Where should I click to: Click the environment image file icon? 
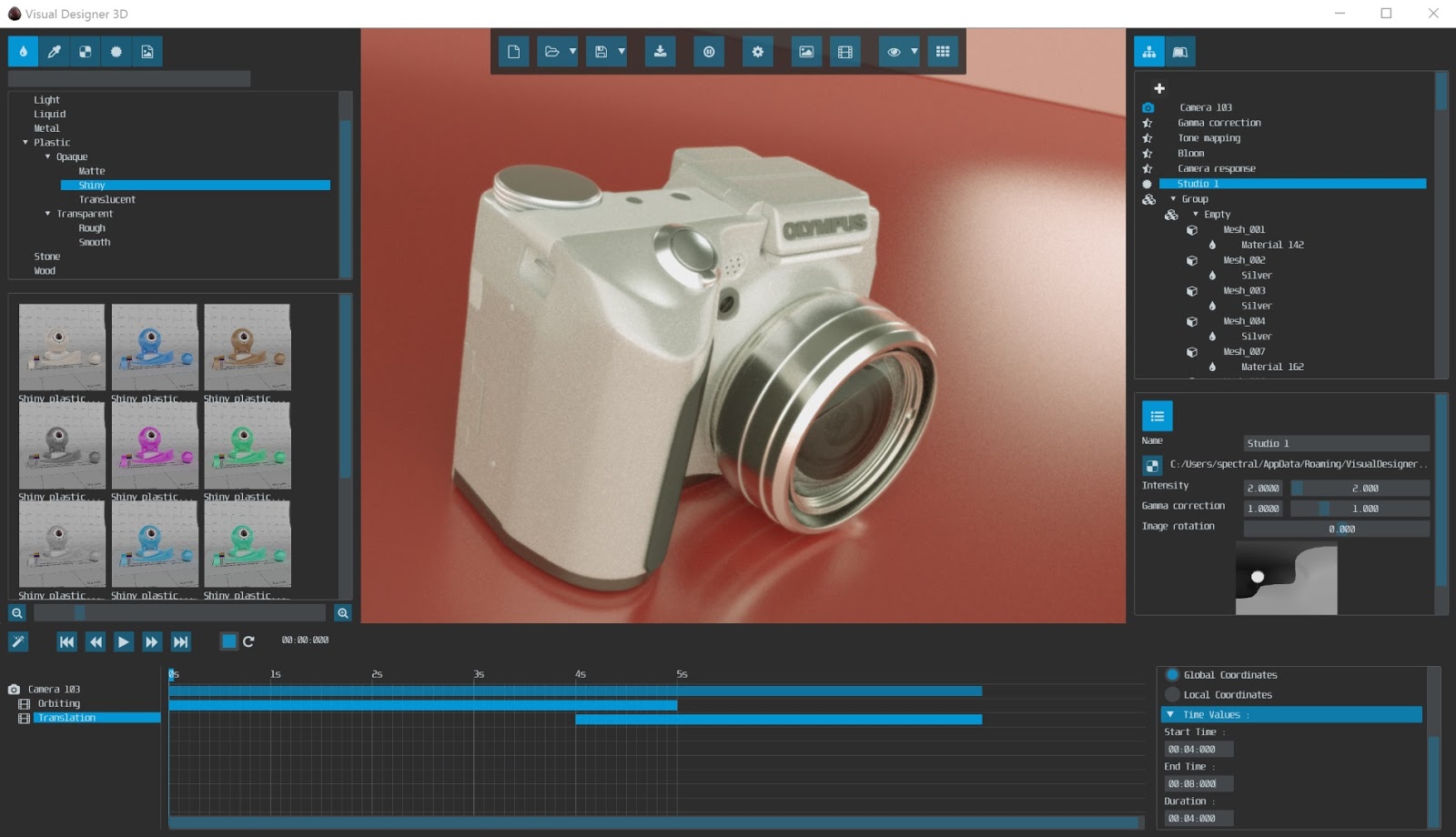(1152, 466)
